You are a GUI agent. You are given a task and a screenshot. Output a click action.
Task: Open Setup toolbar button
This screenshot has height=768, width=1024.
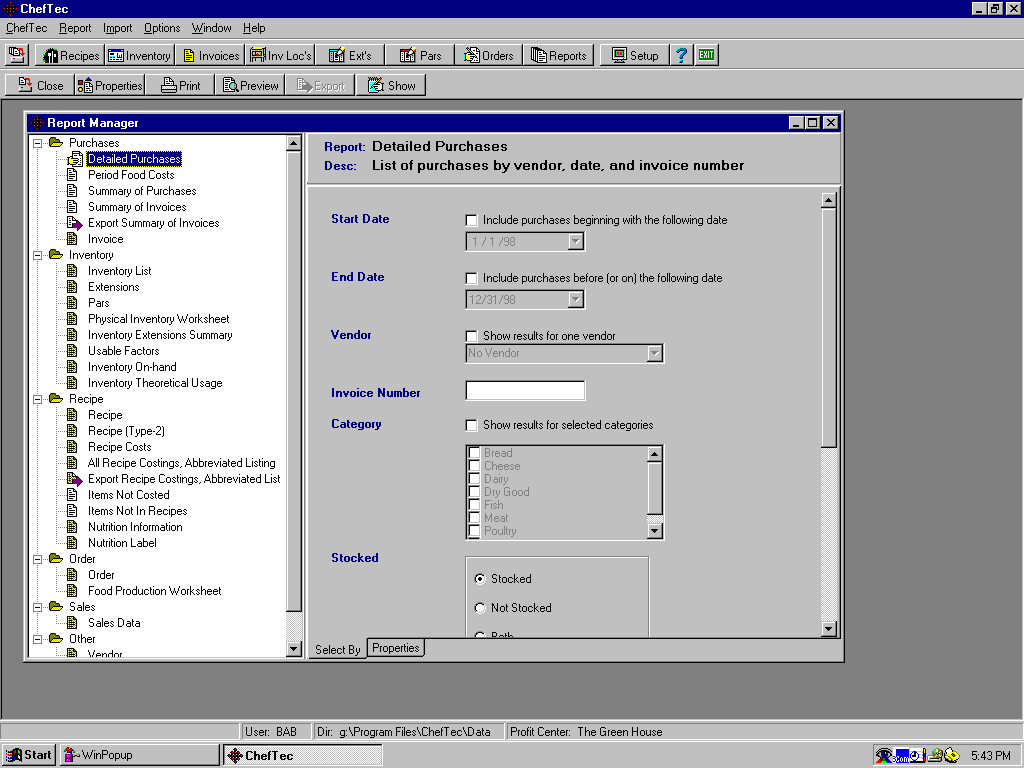pyautogui.click(x=635, y=56)
